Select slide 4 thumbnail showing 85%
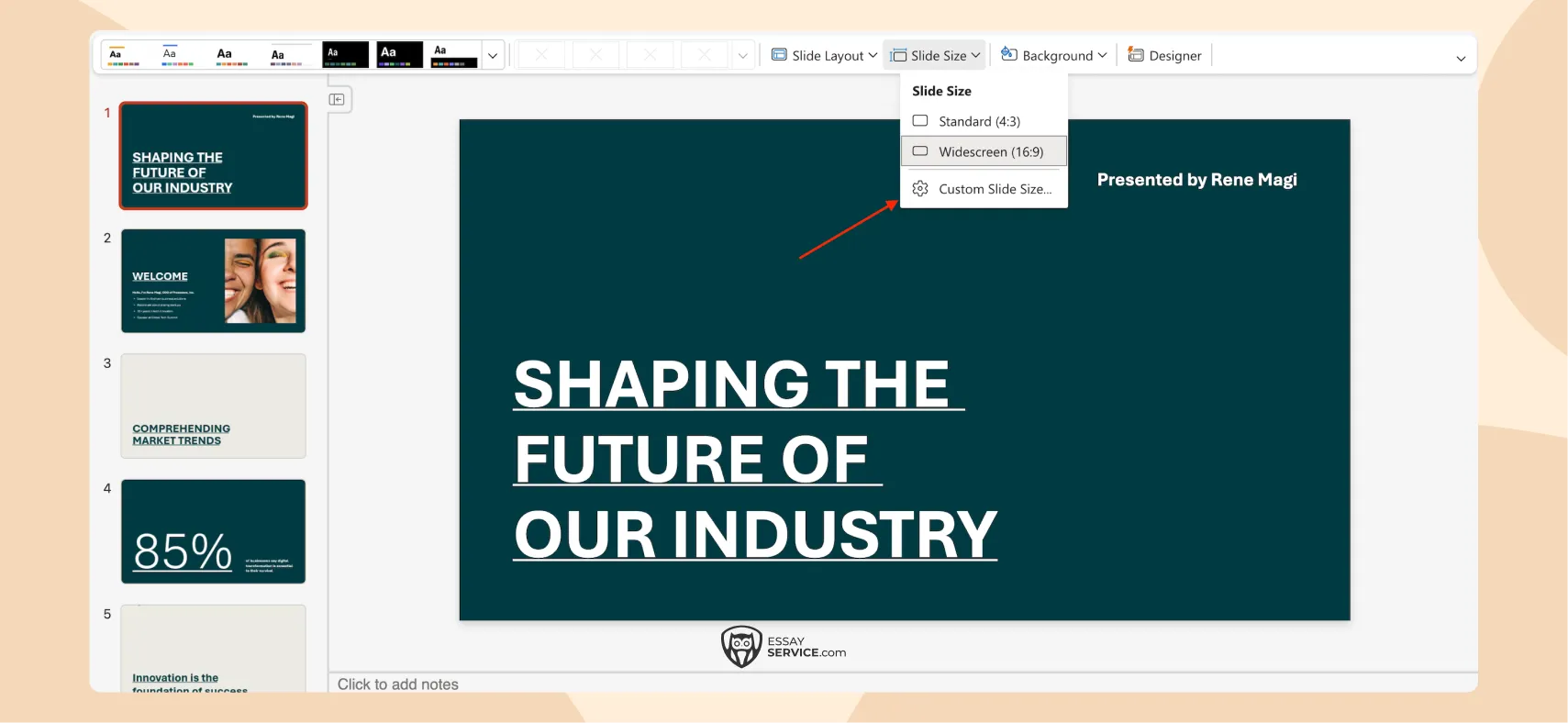Screen dimensions: 1568x723 213,531
